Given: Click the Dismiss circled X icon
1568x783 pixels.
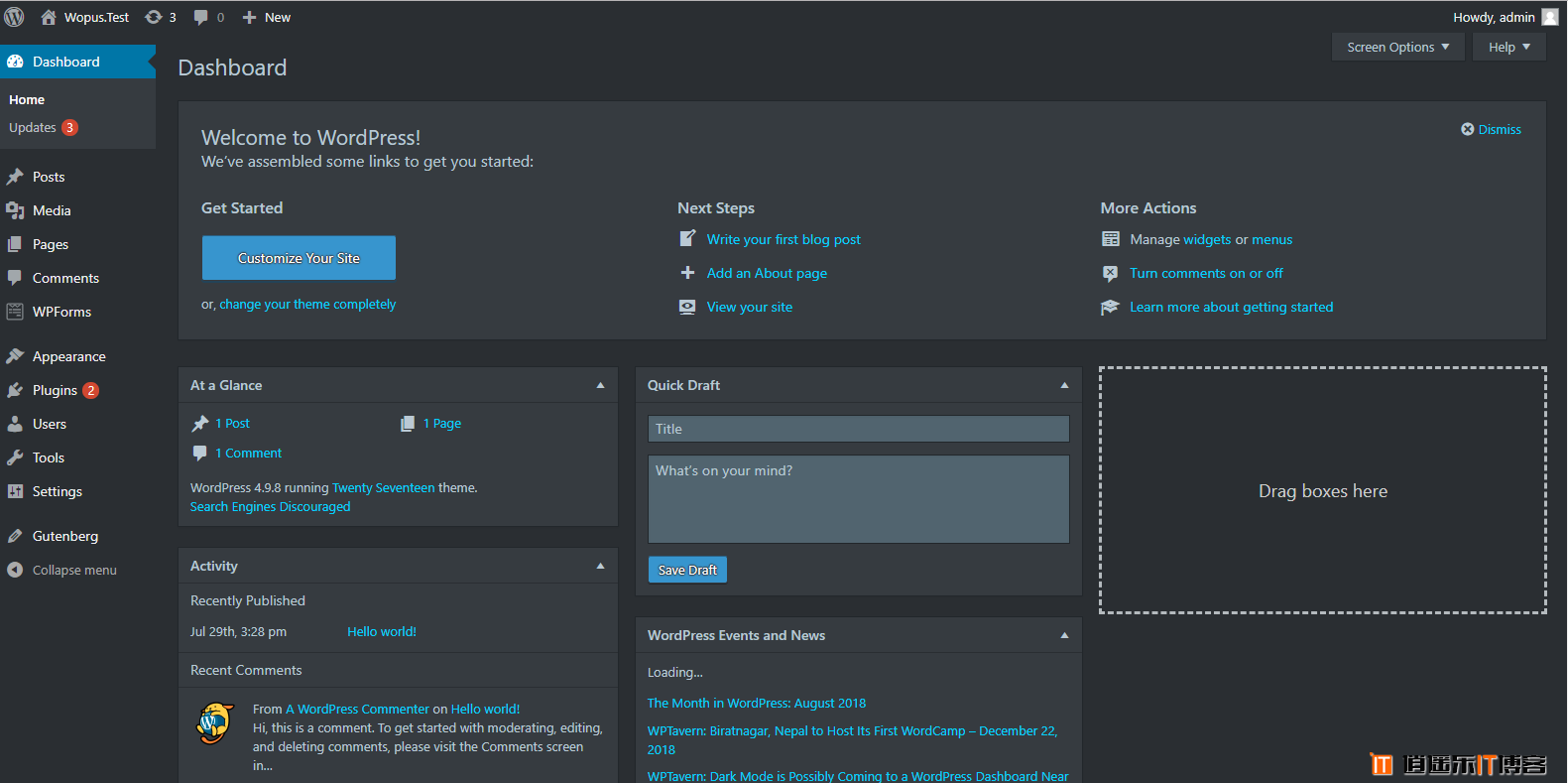Looking at the screenshot, I should tap(1468, 129).
